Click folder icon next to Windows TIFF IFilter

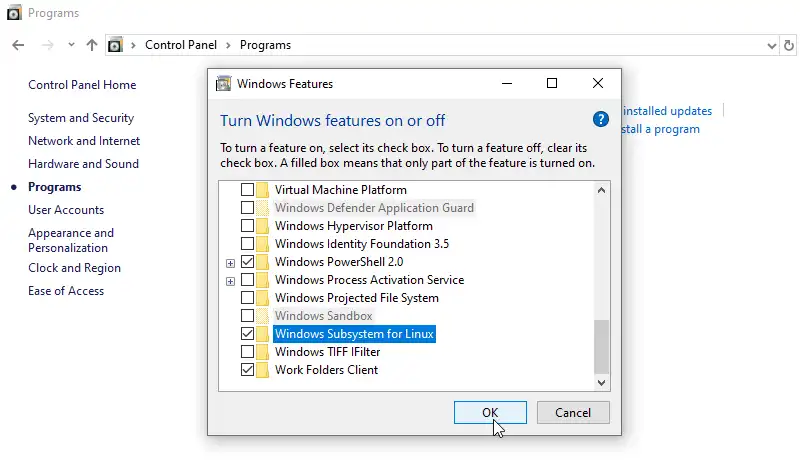pyautogui.click(x=262, y=352)
